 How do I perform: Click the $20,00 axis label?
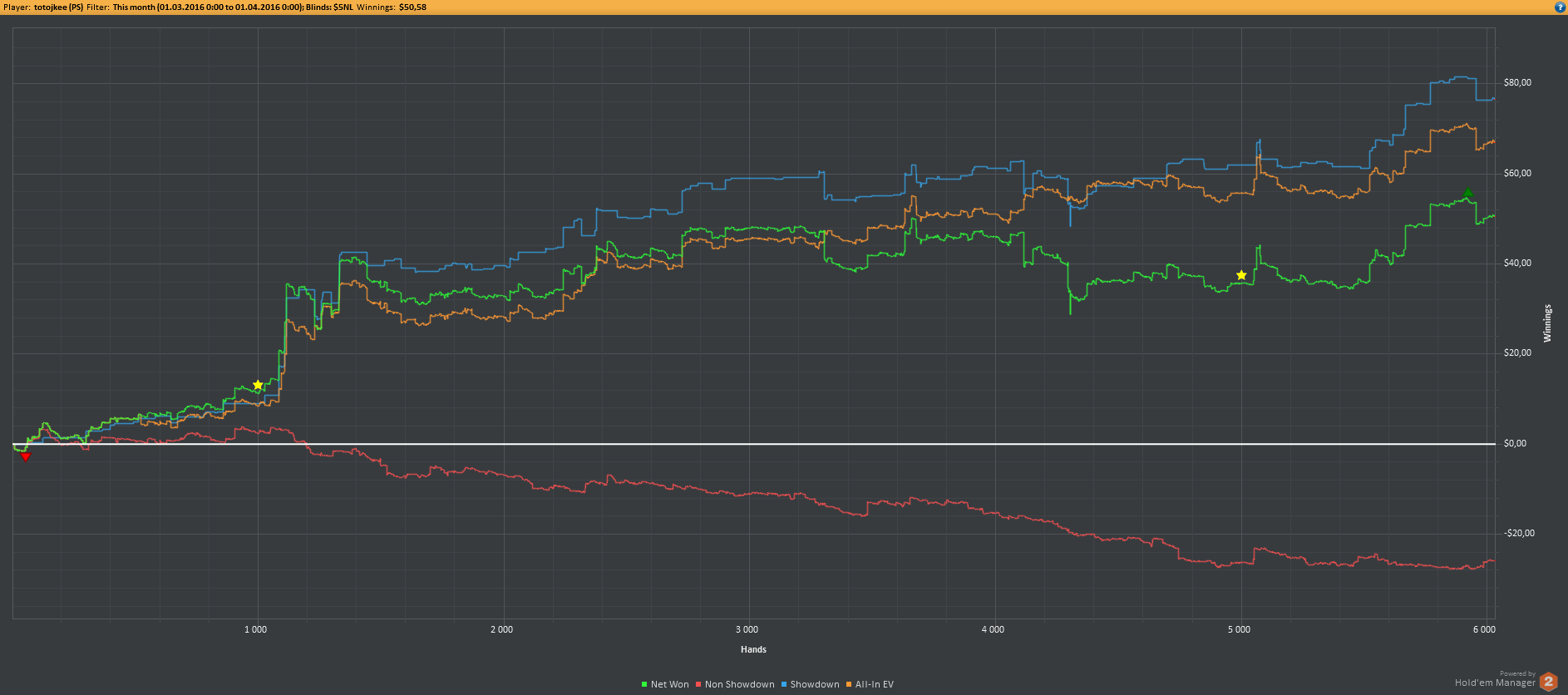(x=1517, y=353)
